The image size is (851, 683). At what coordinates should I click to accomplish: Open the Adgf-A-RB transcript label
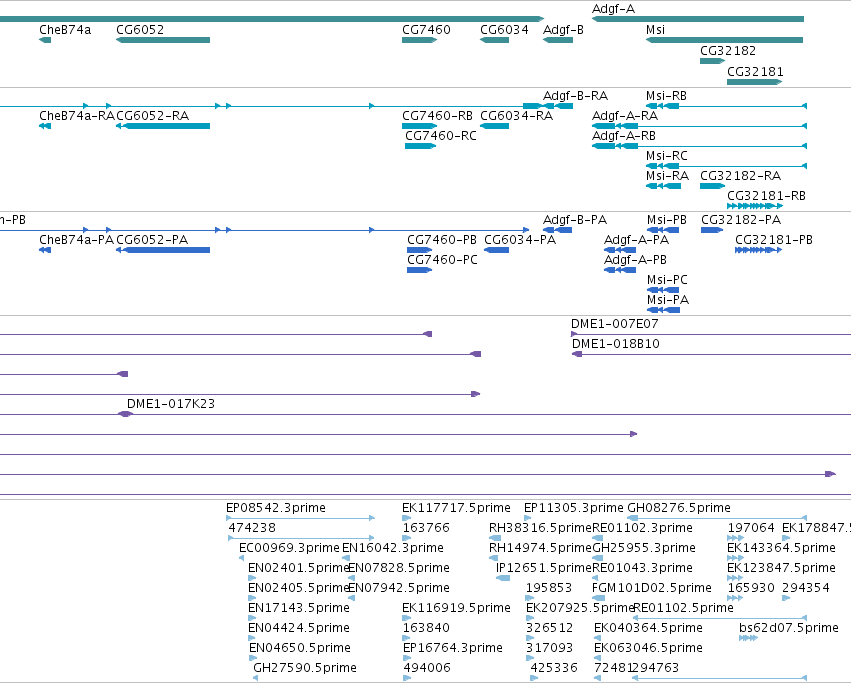click(624, 136)
